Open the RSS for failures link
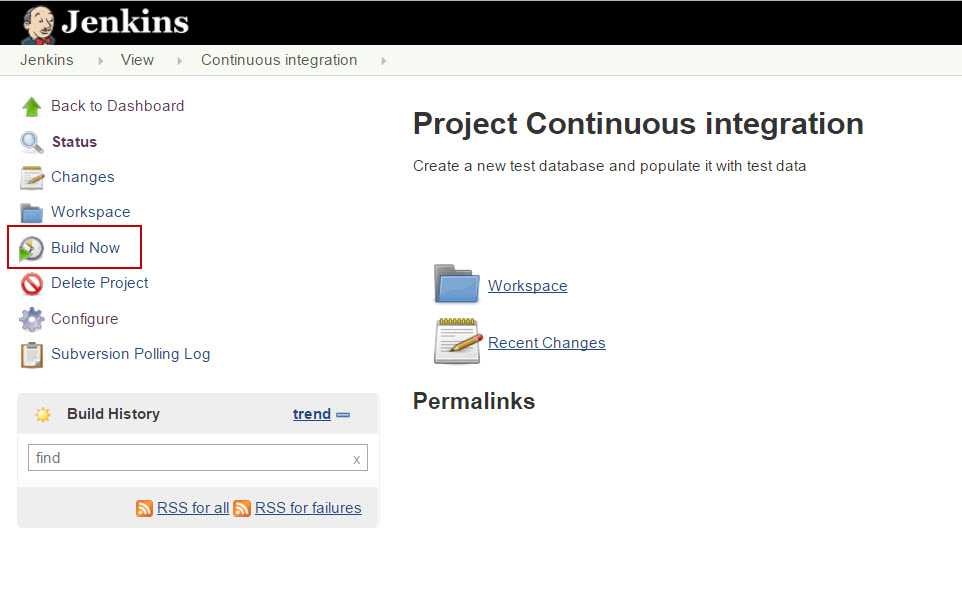Viewport: 962px width, 601px height. [x=308, y=508]
